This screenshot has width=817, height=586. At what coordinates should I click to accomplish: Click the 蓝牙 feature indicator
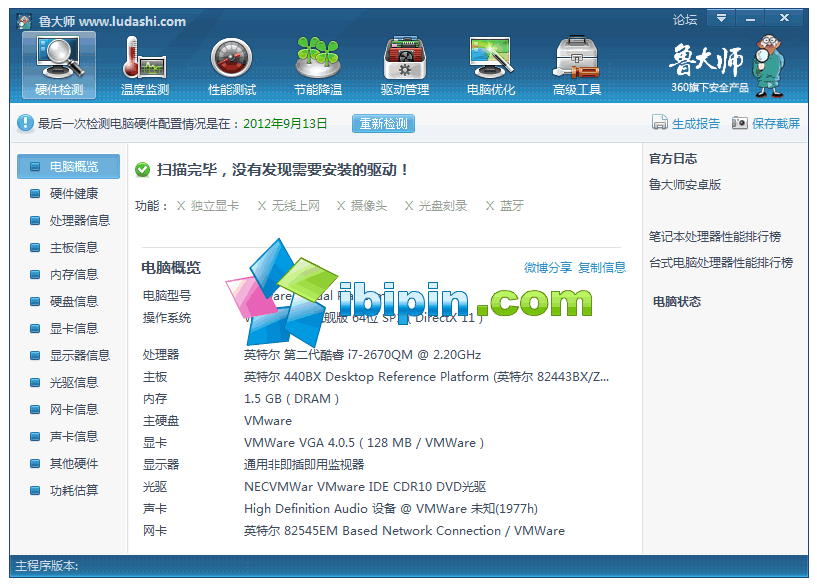point(504,206)
